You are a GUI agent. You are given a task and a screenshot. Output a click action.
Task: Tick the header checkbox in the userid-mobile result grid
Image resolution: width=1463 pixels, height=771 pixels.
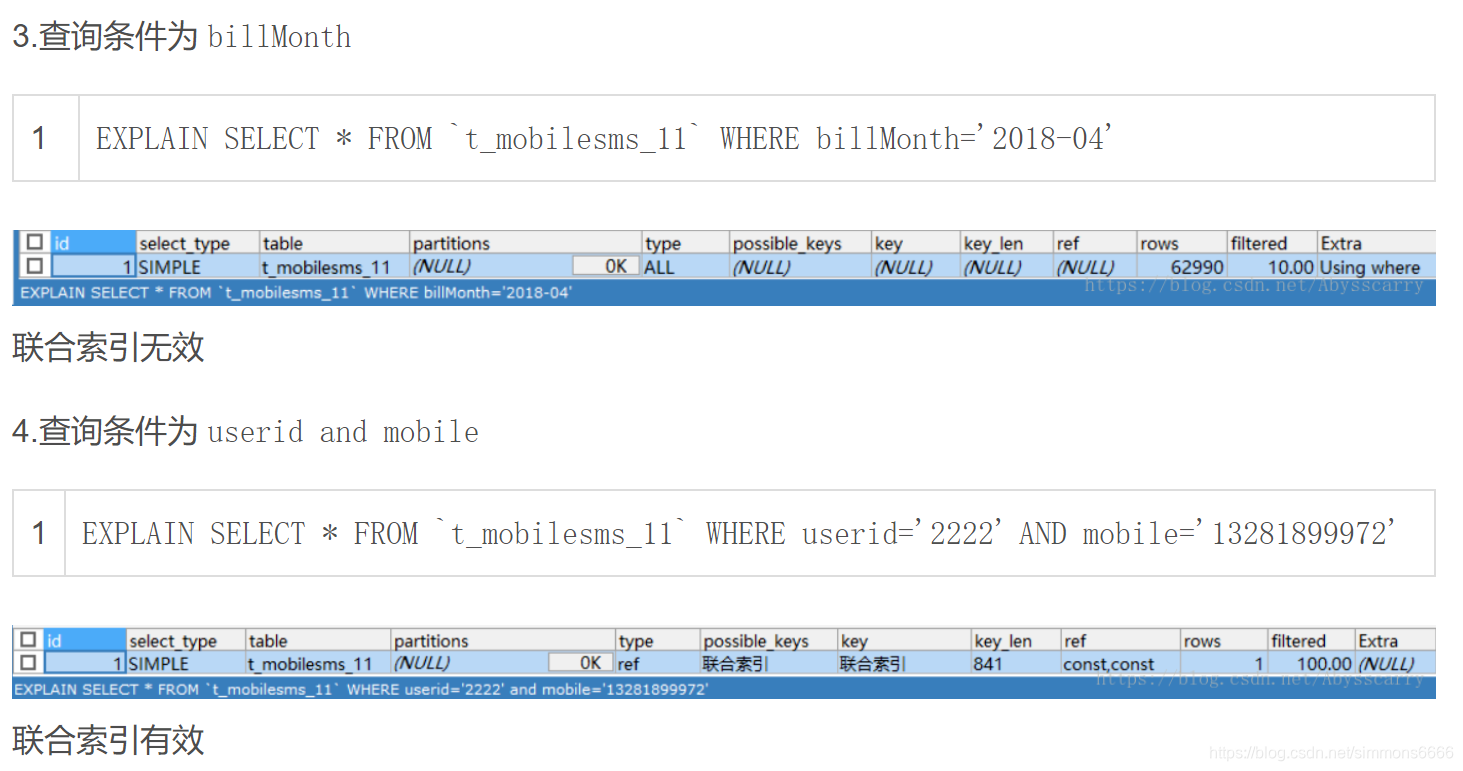click(x=28, y=639)
